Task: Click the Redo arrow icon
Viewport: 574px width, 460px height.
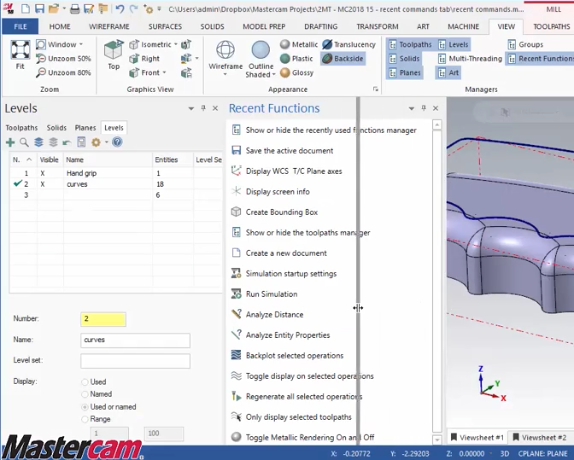Action: point(134,8)
